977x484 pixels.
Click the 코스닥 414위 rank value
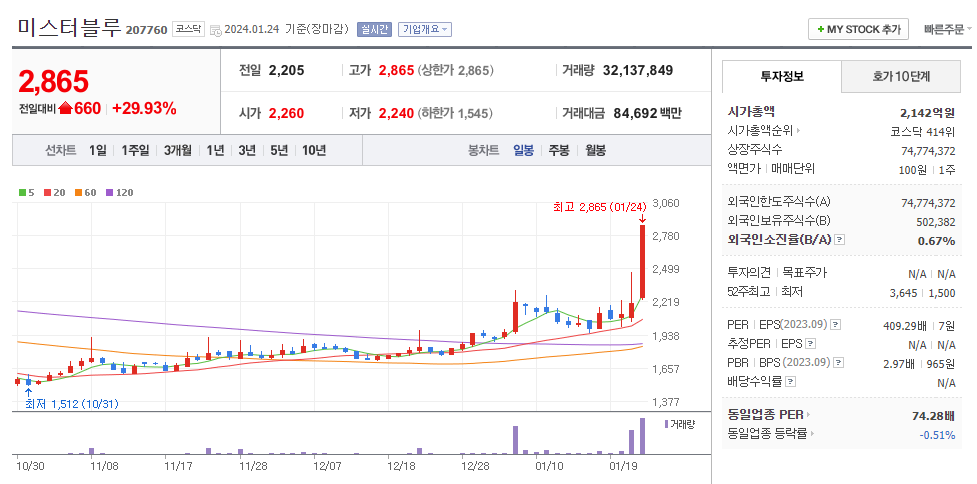(x=923, y=132)
